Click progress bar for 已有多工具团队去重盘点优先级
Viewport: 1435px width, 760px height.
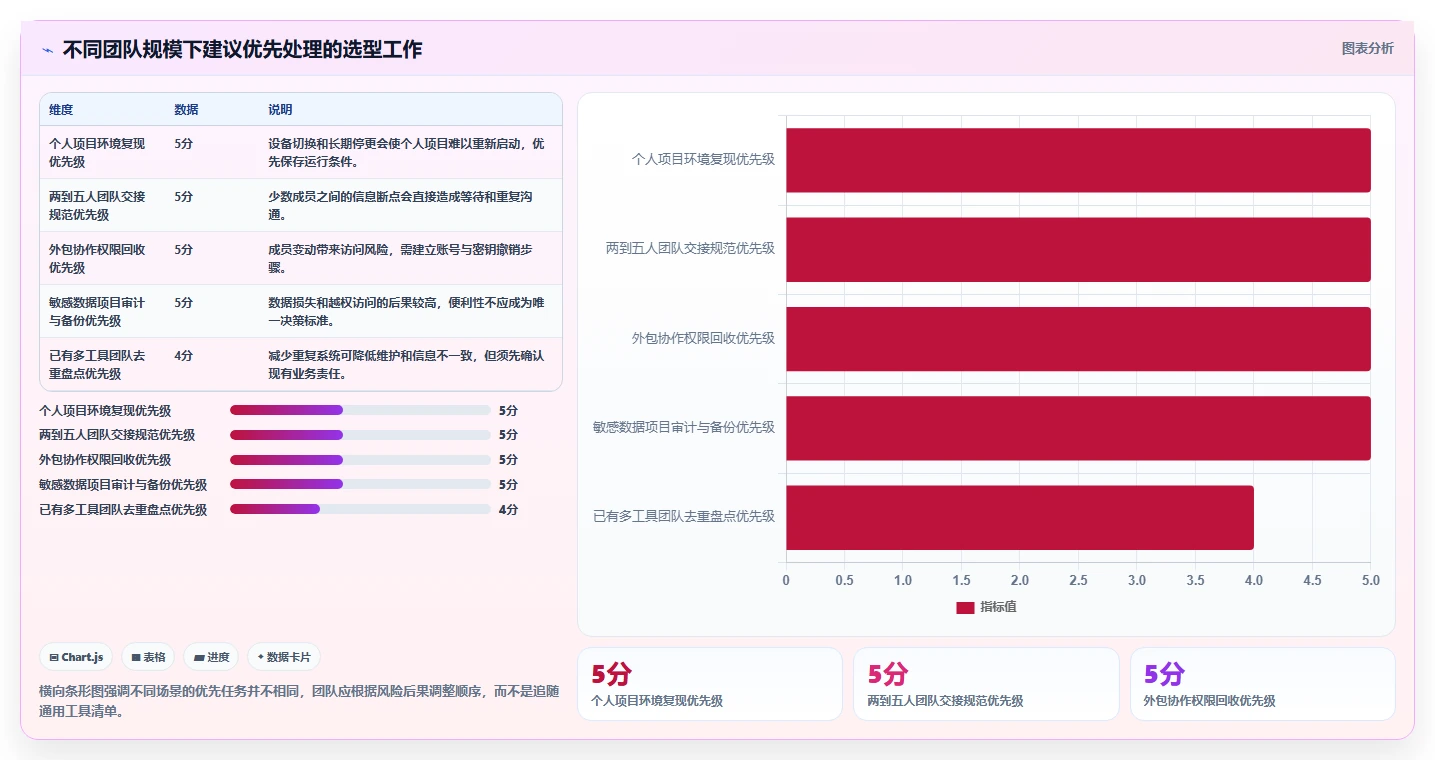(360, 509)
